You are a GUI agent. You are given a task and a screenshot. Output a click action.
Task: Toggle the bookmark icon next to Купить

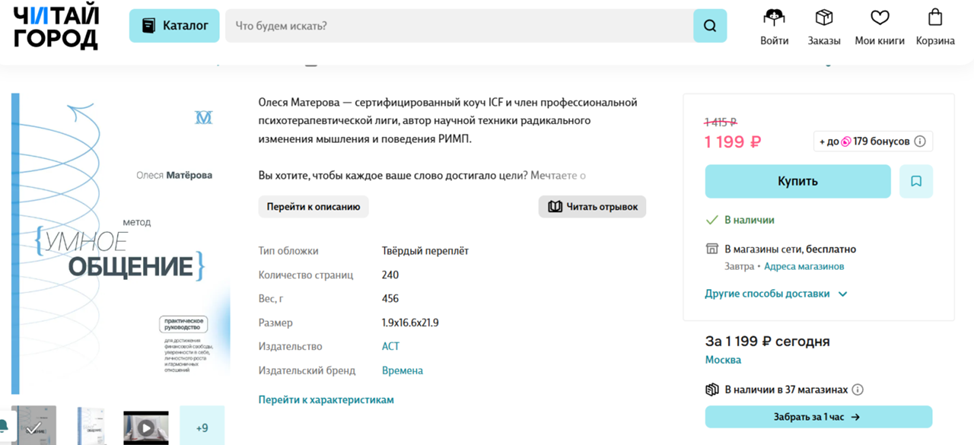pos(916,181)
